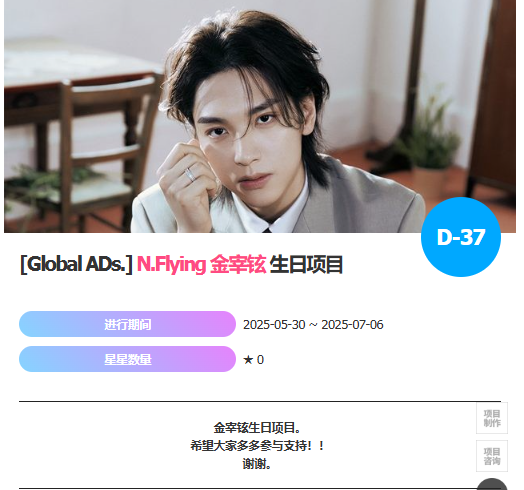The image size is (524, 490).
Task: Open the 项目咨询 side button
Action: point(492,456)
